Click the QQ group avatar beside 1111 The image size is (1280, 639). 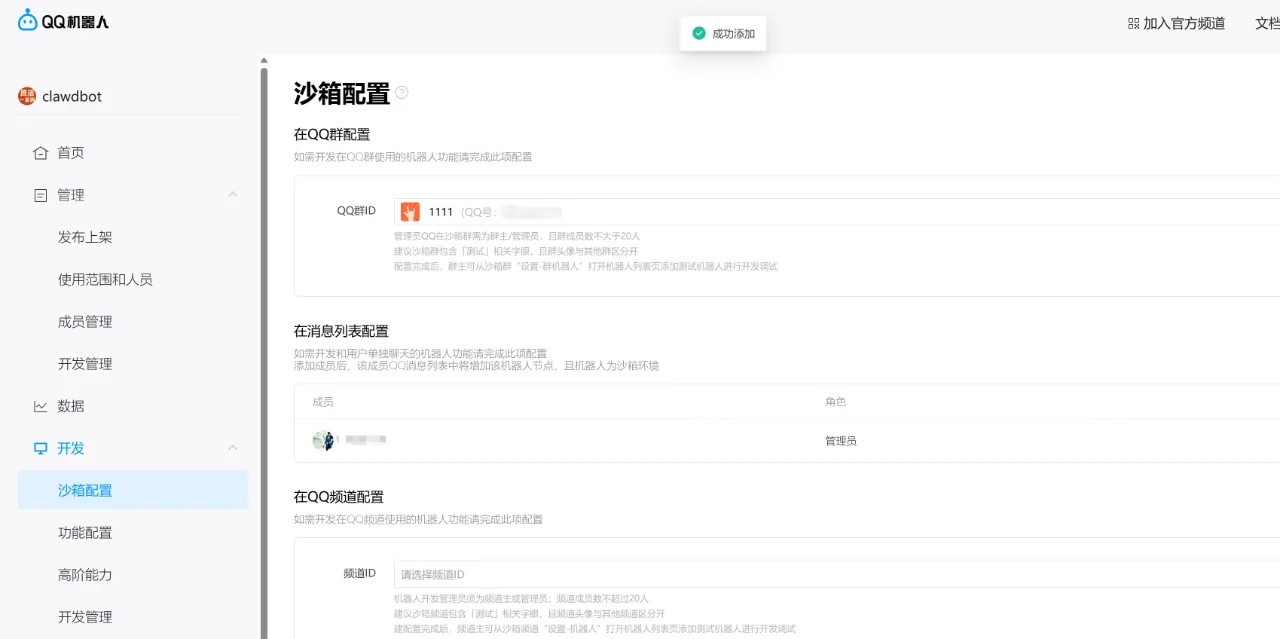[x=410, y=211]
